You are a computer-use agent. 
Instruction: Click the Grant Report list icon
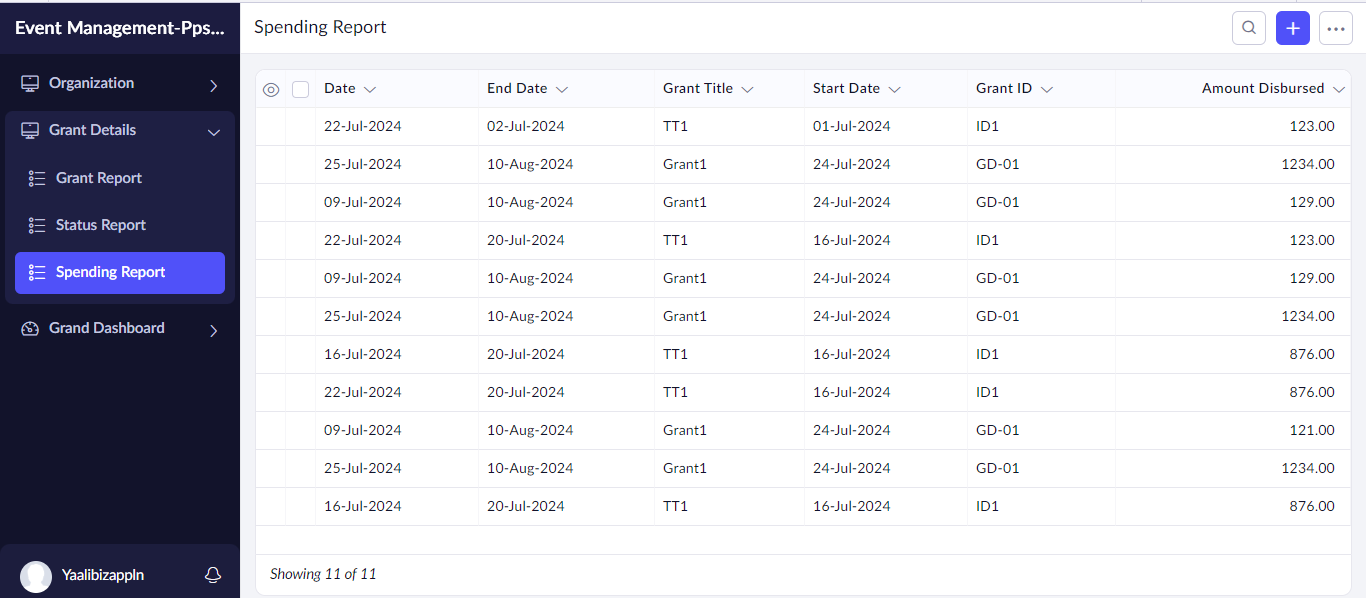pos(37,178)
